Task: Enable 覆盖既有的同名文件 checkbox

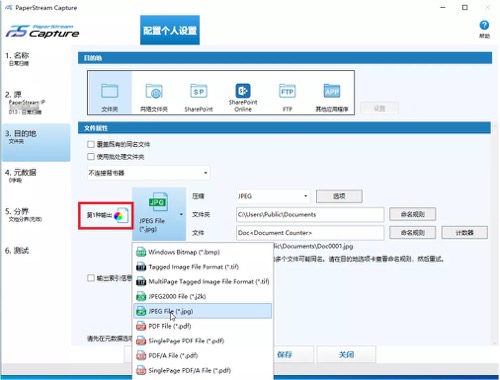Action: click(91, 144)
